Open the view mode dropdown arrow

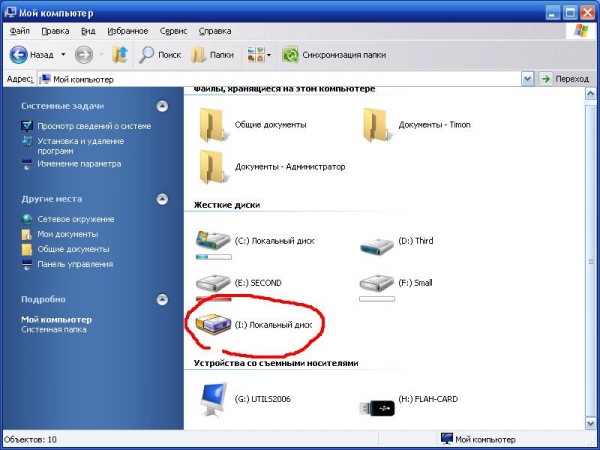(269, 55)
